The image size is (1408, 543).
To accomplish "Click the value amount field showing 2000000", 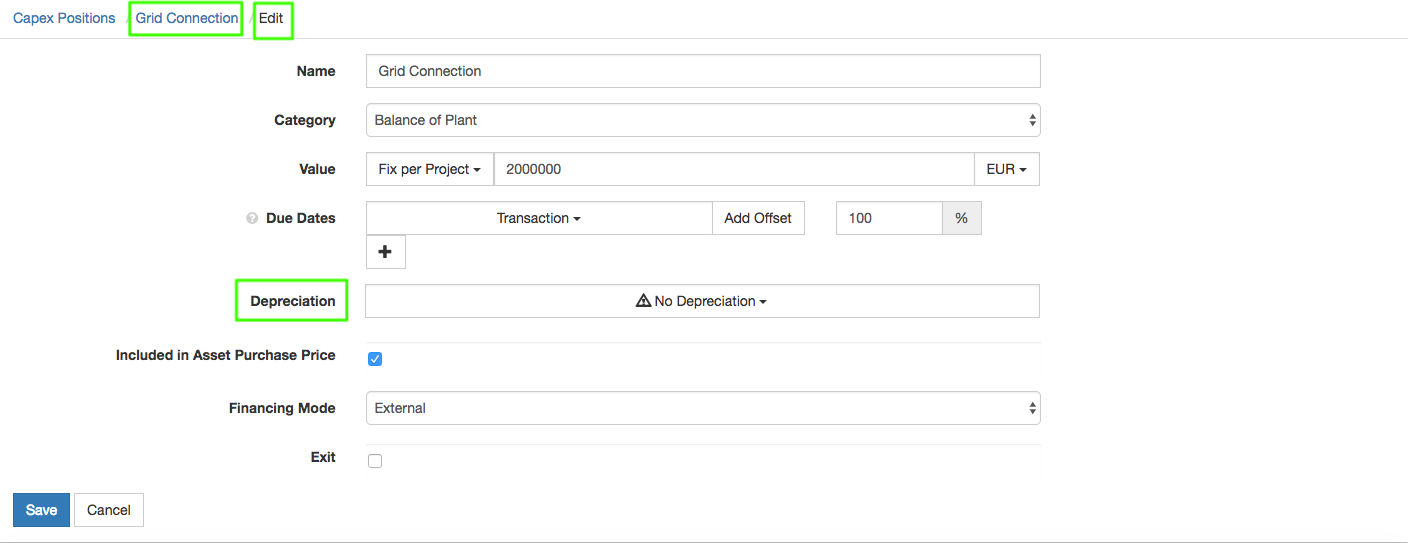I will pos(733,169).
